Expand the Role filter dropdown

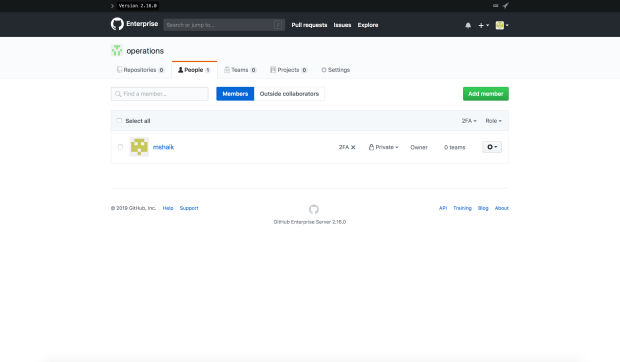pos(493,121)
